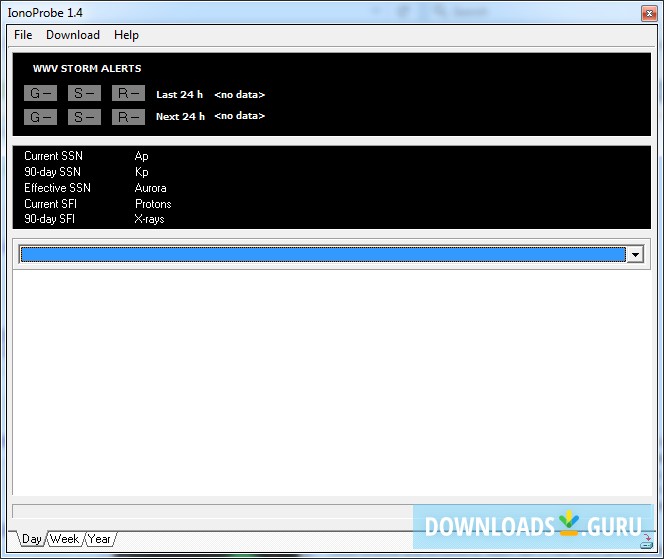Expand the blue combo box dropdown arrow

(x=635, y=255)
